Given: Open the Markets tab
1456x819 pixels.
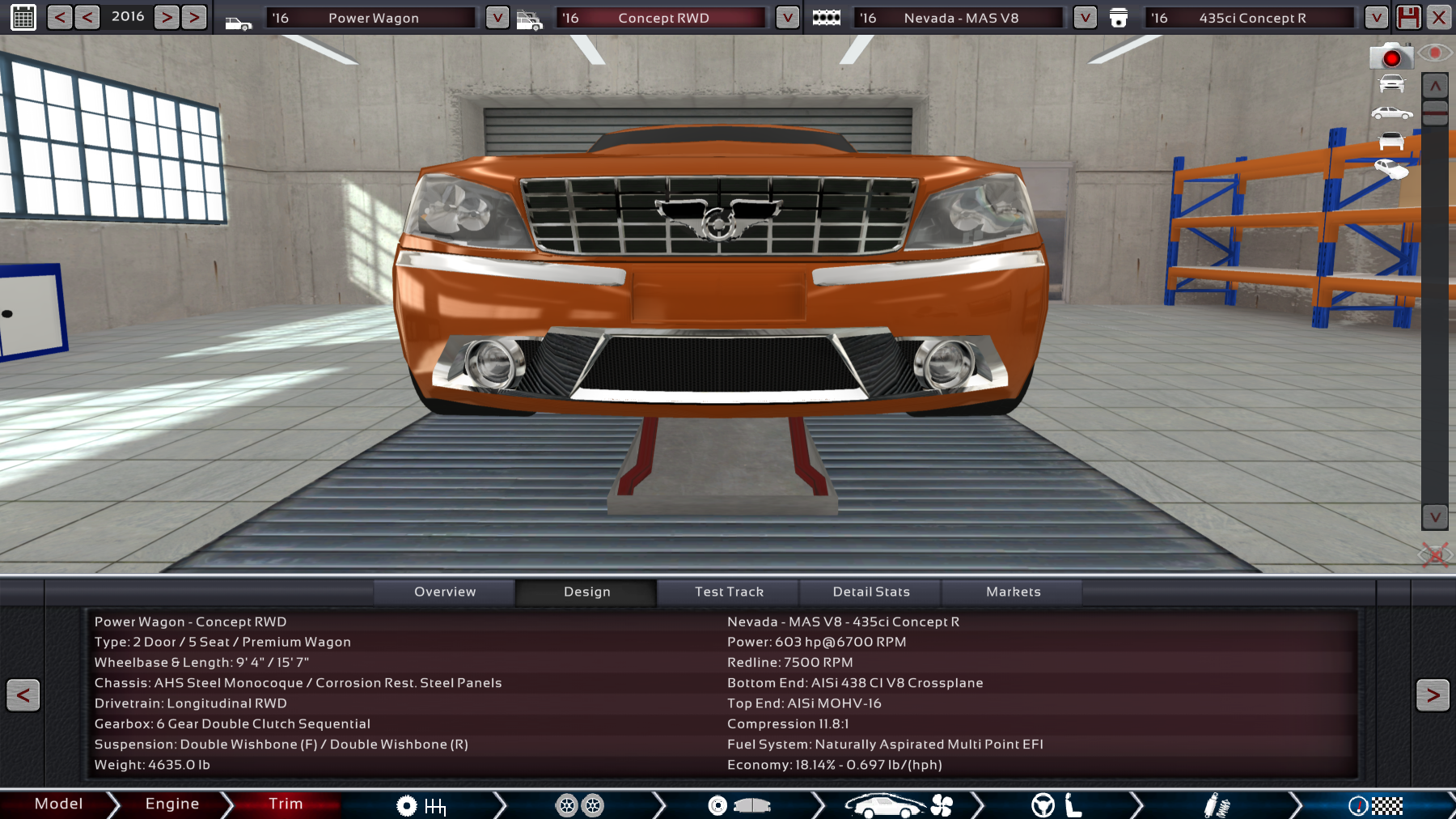Looking at the screenshot, I should pos(1013,592).
